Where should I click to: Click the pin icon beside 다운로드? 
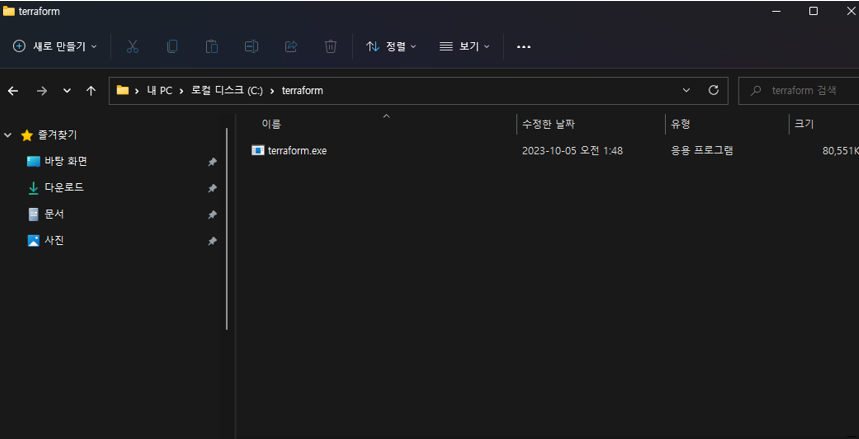click(x=212, y=189)
